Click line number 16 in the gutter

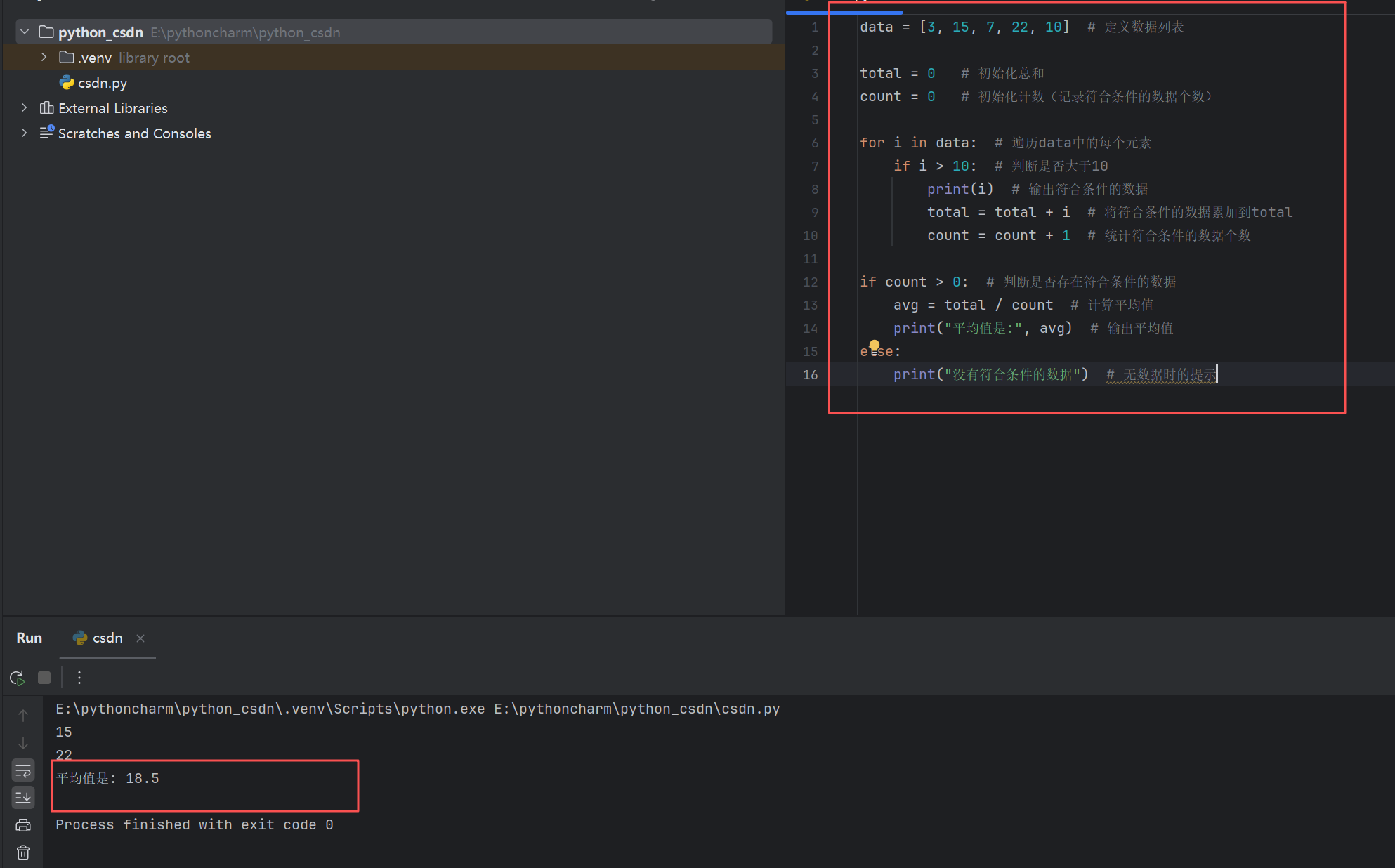pos(810,375)
